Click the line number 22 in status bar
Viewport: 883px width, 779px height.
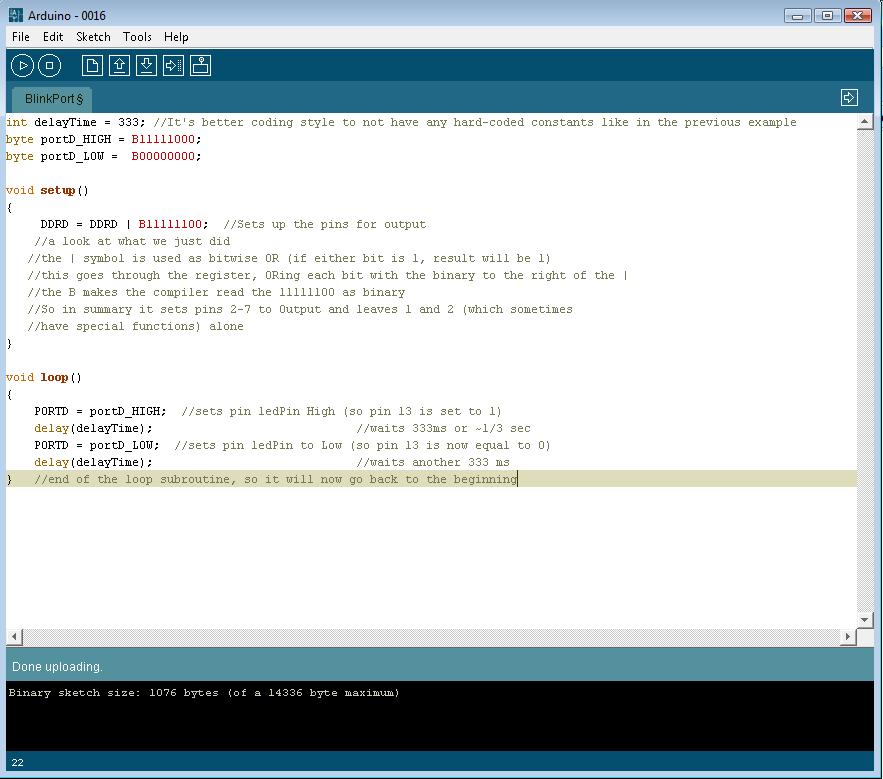click(17, 763)
